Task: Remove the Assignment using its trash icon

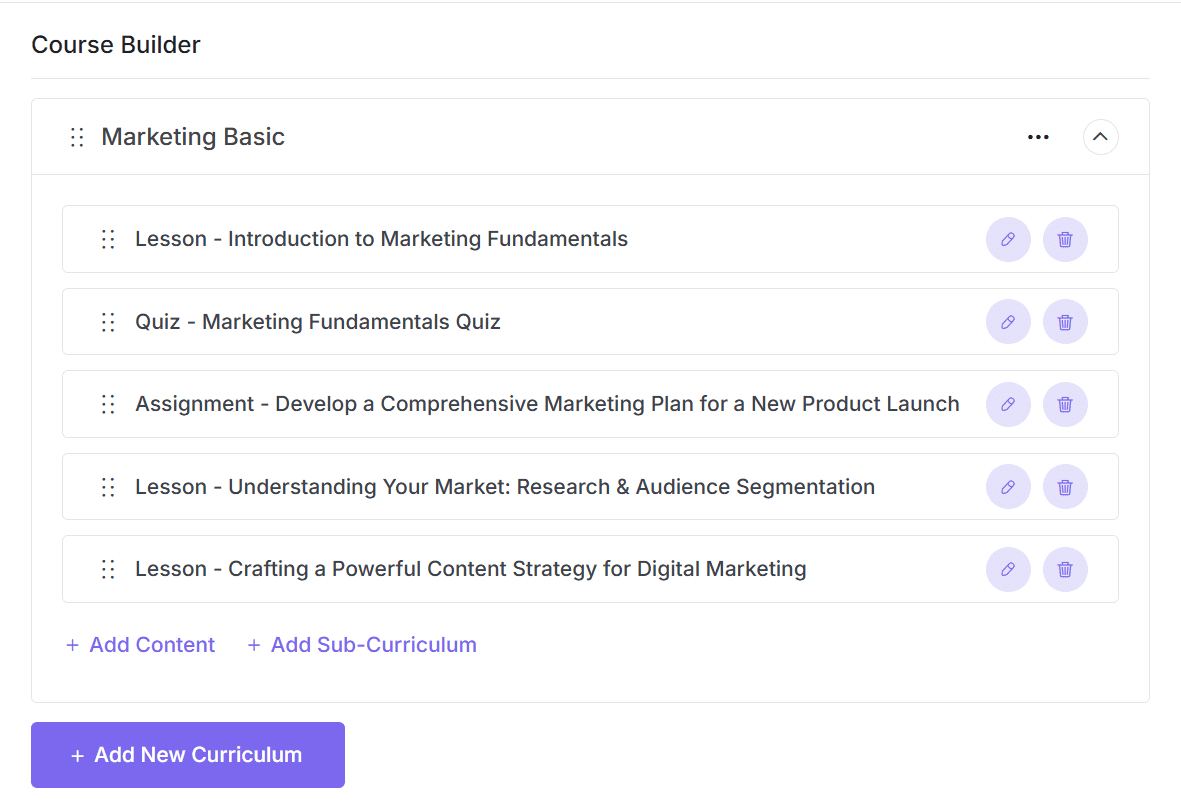Action: click(x=1065, y=404)
